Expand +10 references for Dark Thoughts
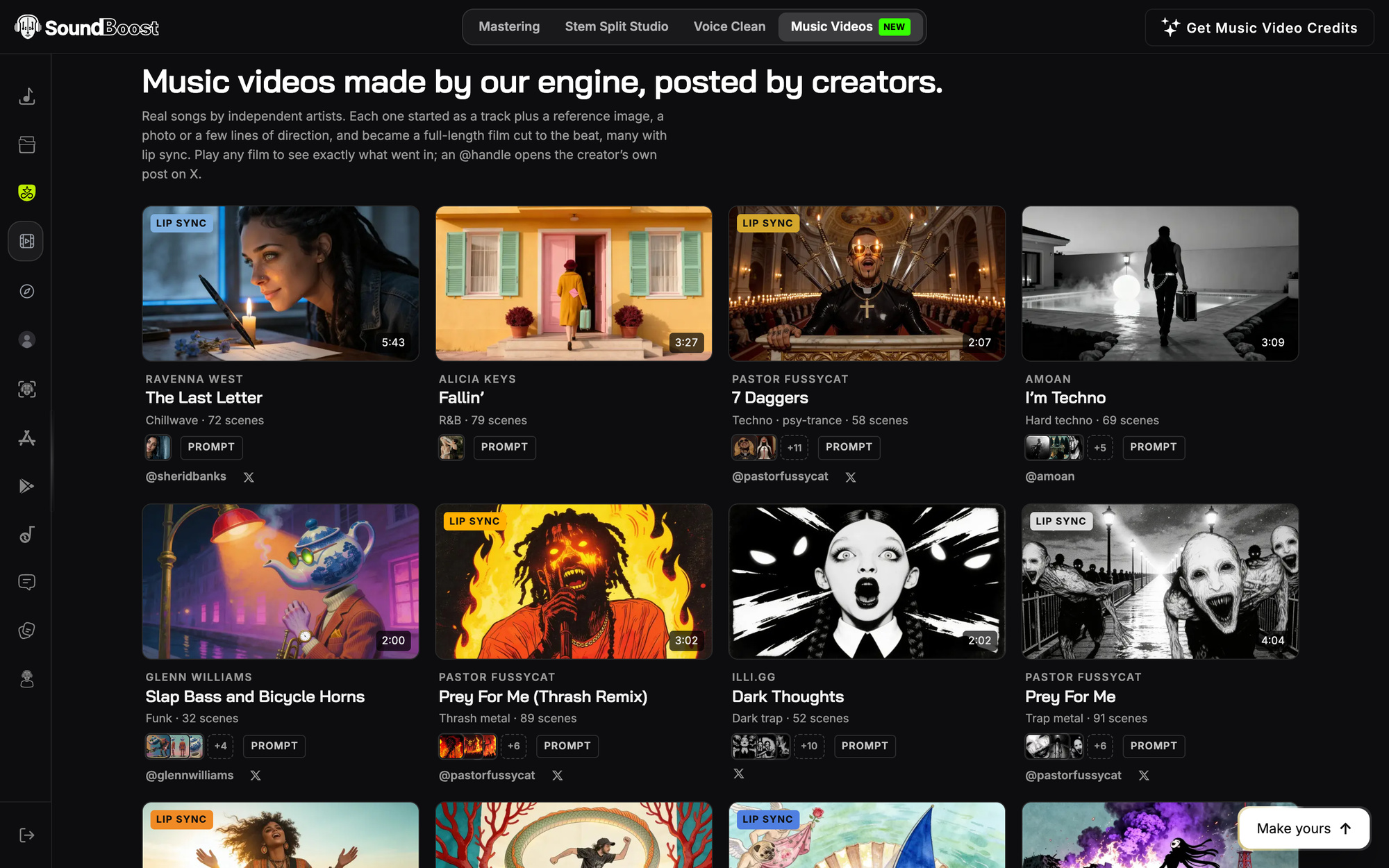This screenshot has height=868, width=1389. coord(809,746)
